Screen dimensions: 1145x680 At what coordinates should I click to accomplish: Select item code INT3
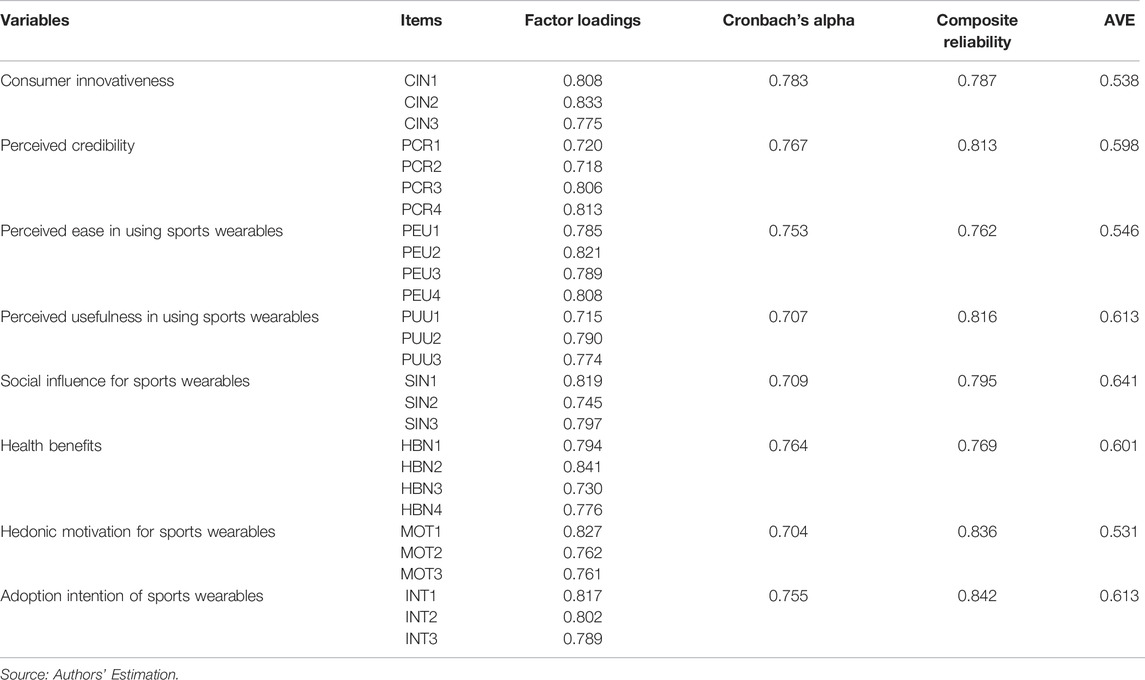click(421, 639)
